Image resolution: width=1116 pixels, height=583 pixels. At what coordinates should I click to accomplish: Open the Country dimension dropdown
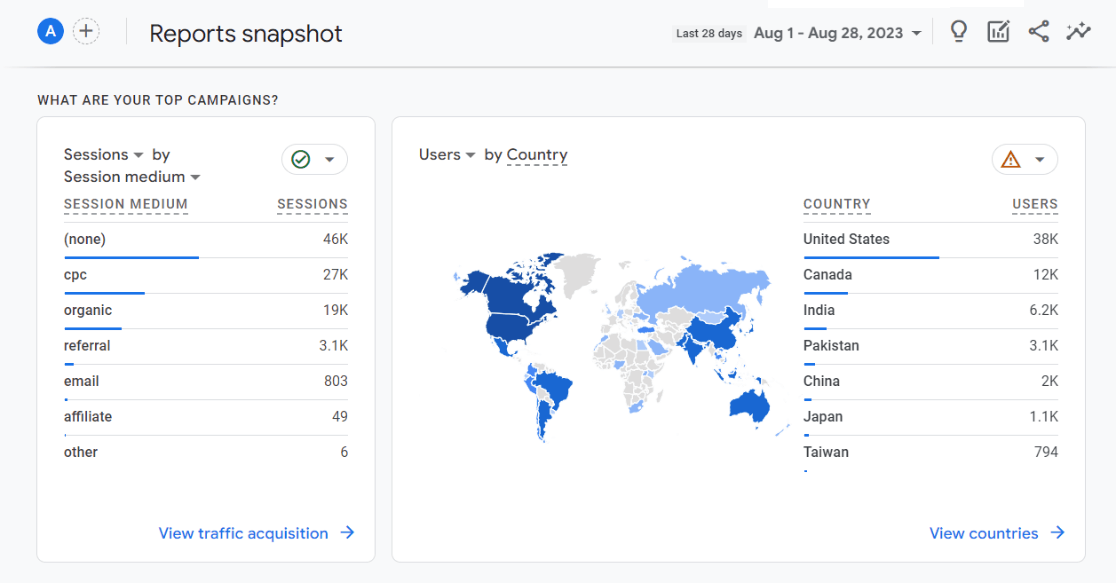tap(536, 155)
